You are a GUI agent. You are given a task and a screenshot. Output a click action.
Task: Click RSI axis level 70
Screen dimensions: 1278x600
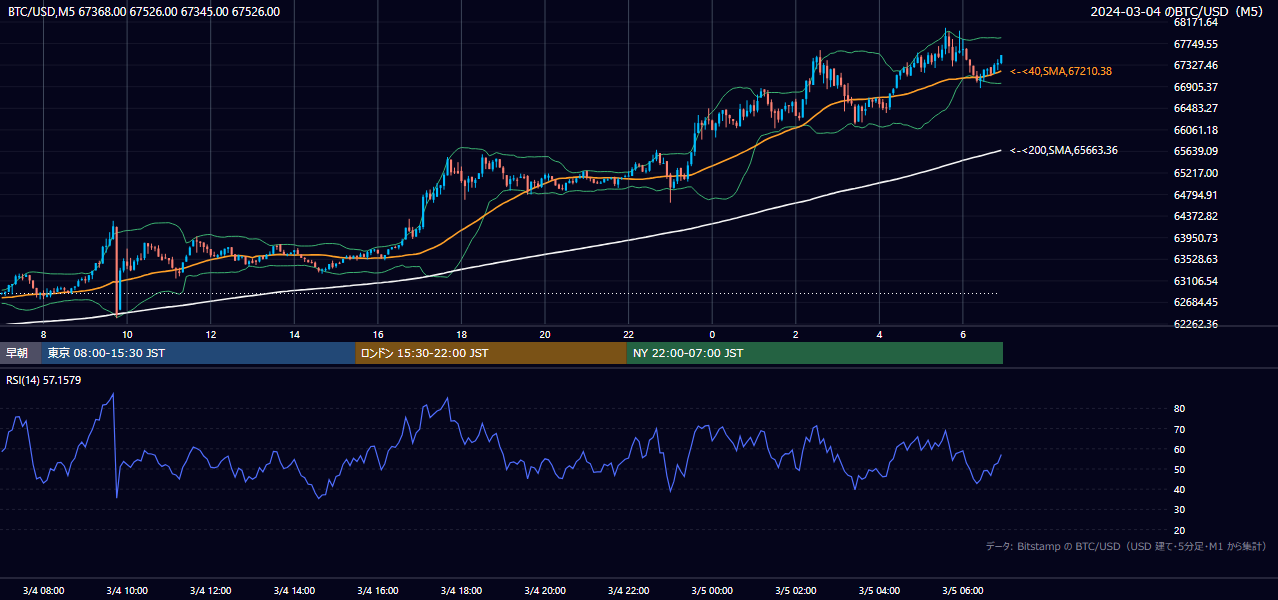click(x=1179, y=429)
